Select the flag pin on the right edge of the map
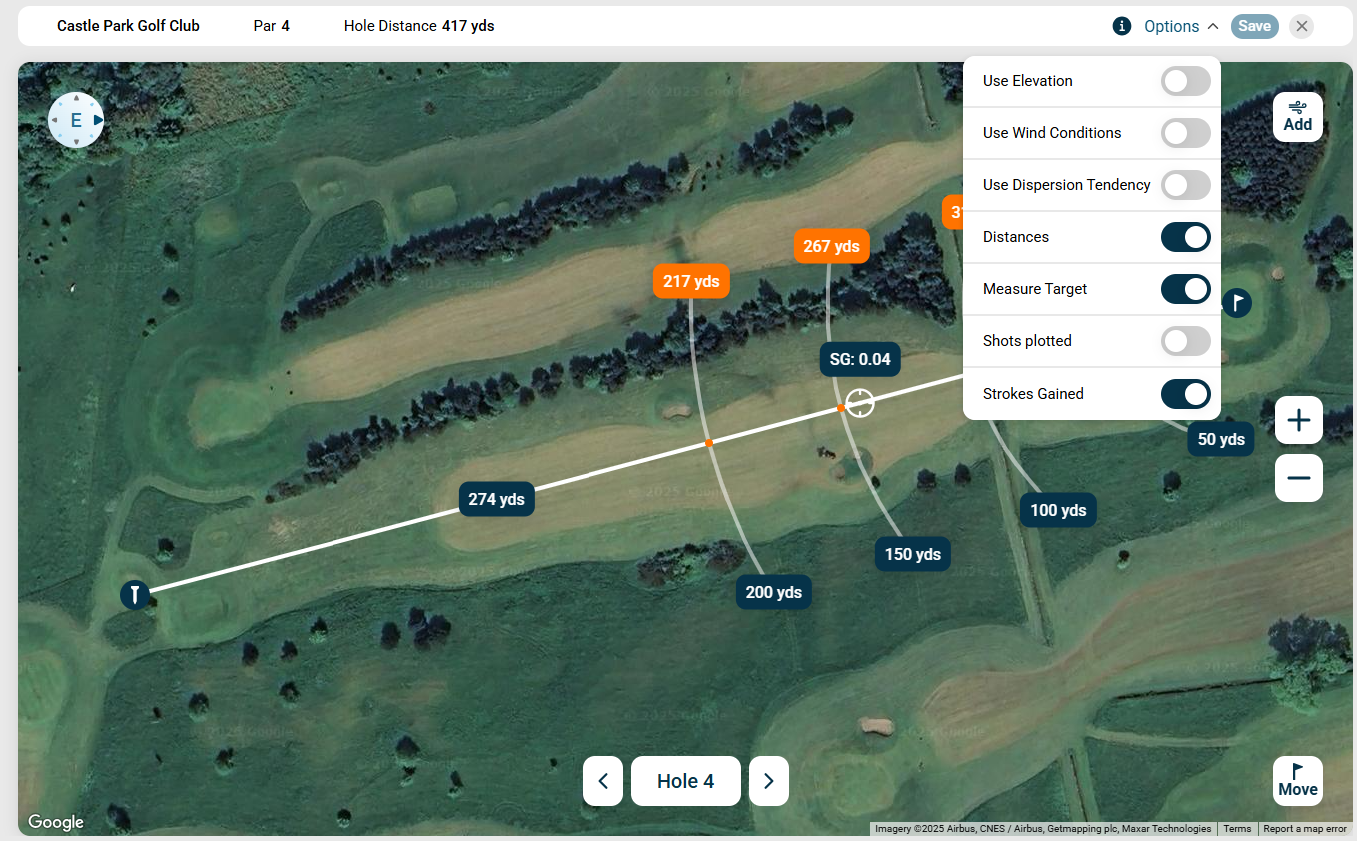 tap(1237, 303)
